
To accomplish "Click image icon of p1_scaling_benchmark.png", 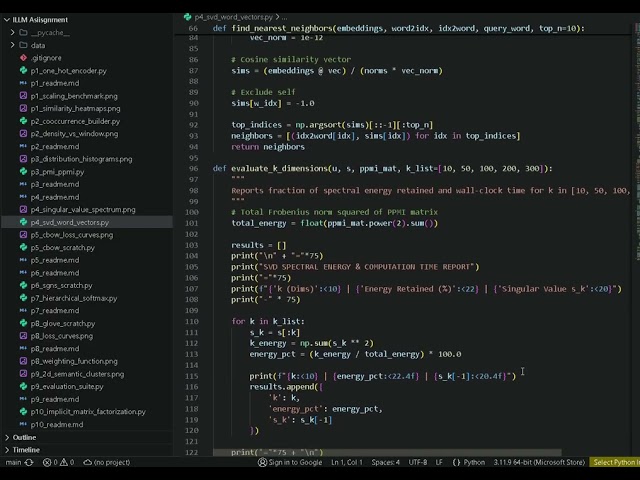I will coord(23,96).
